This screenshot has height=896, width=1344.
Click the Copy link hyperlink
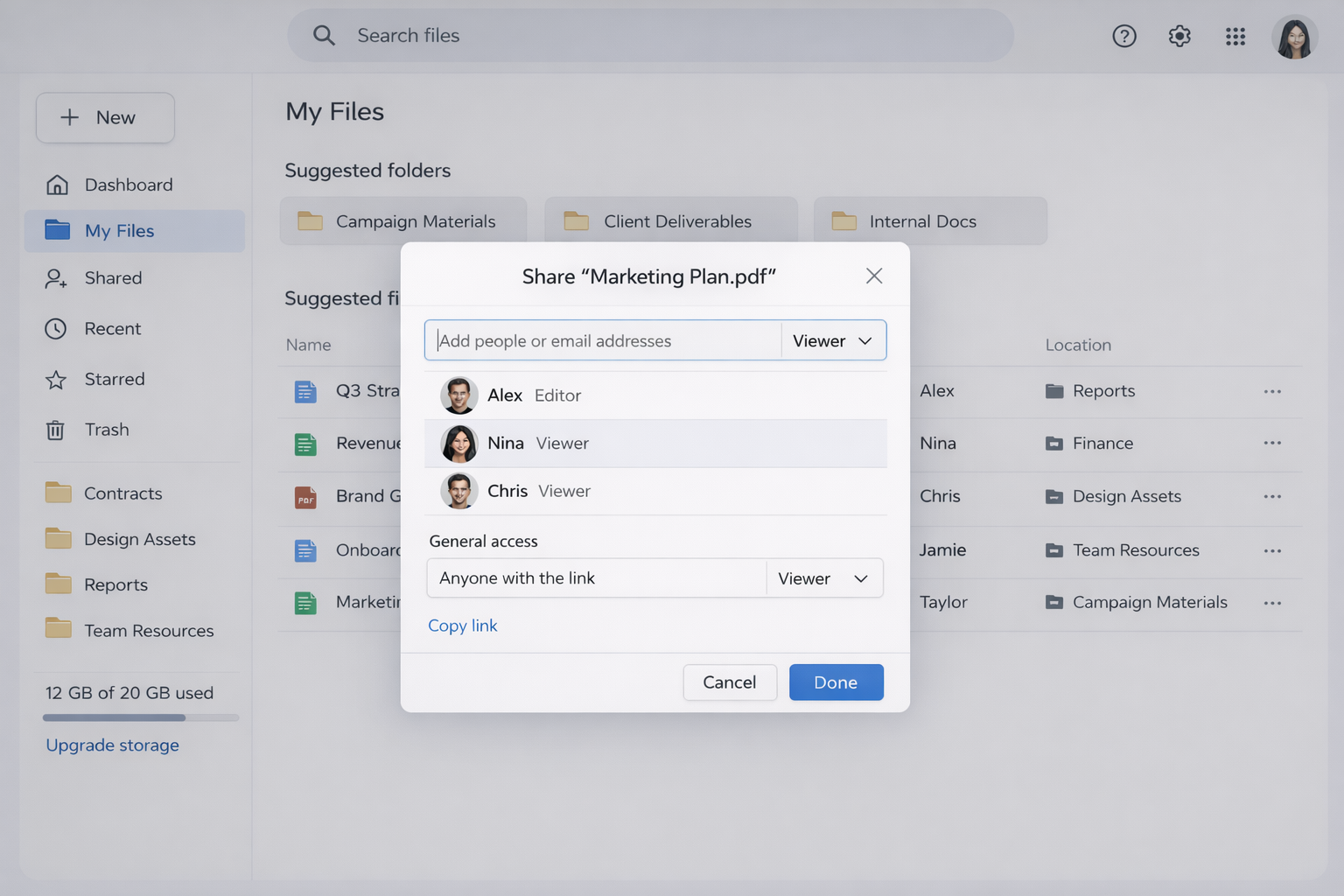pyautogui.click(x=462, y=626)
